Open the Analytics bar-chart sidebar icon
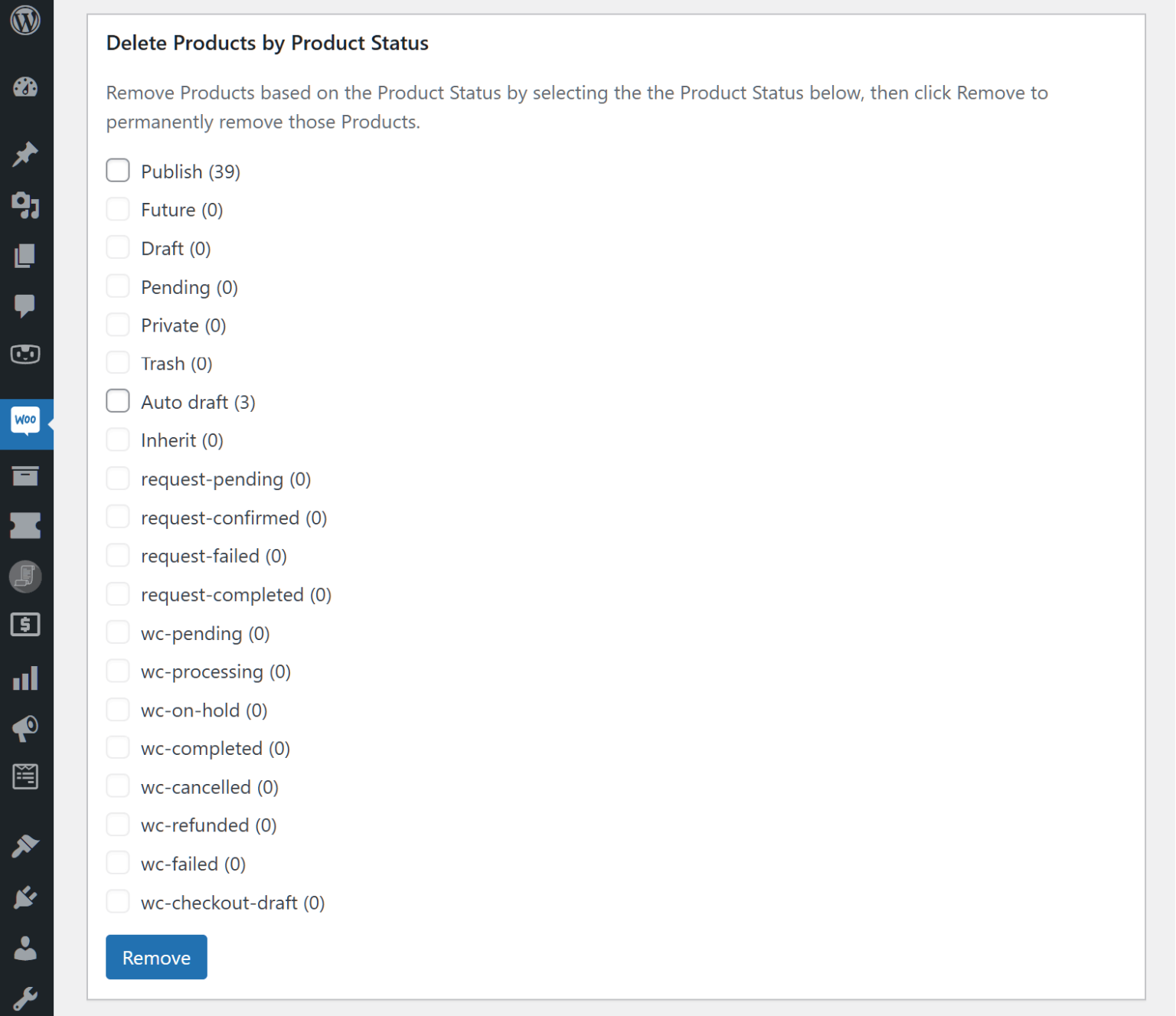Screen dimensions: 1176x1016 click(25, 678)
